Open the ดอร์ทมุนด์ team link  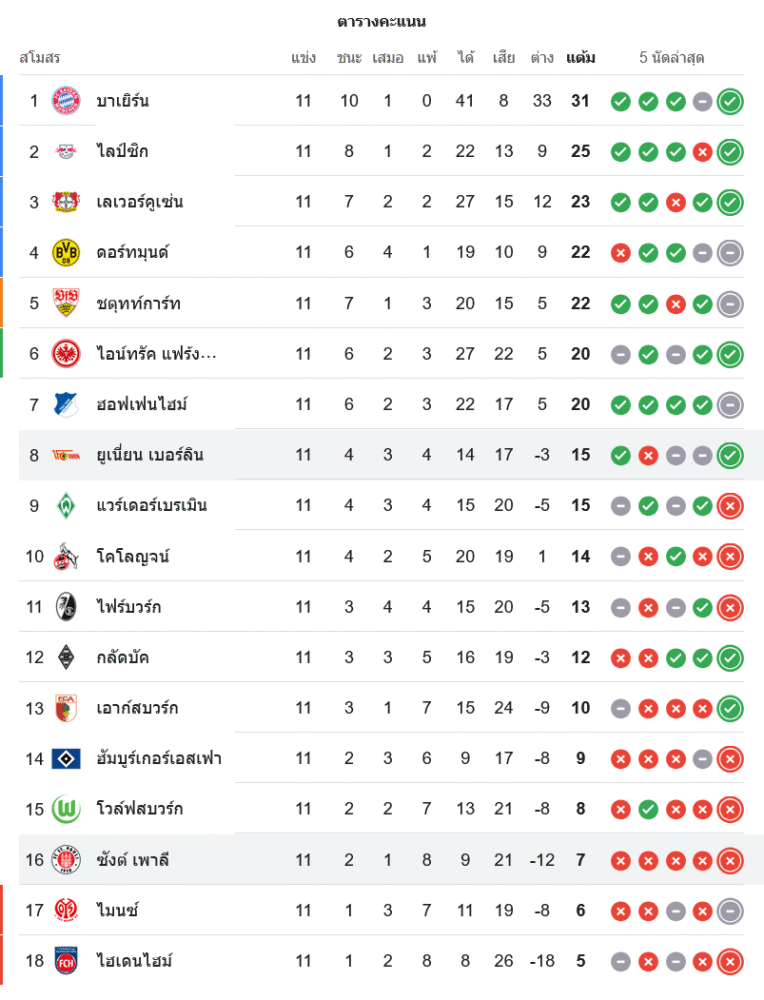point(132,252)
